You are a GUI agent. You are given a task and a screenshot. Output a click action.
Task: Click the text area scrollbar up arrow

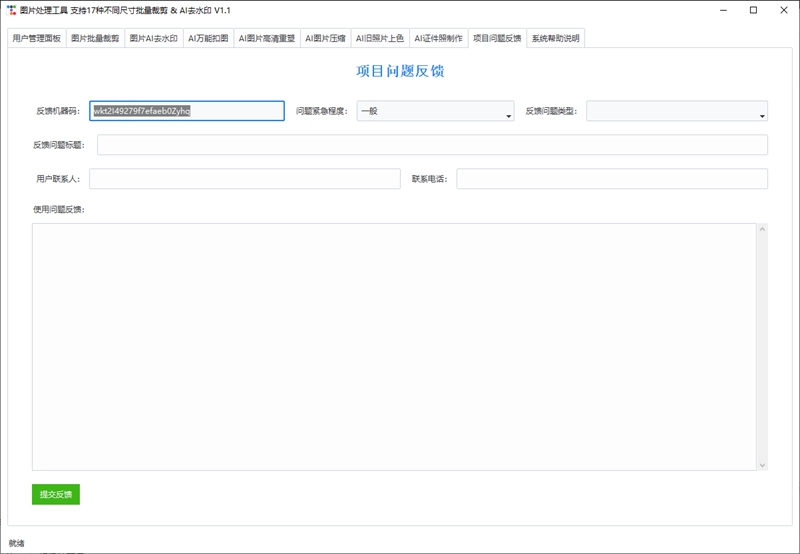click(x=762, y=229)
